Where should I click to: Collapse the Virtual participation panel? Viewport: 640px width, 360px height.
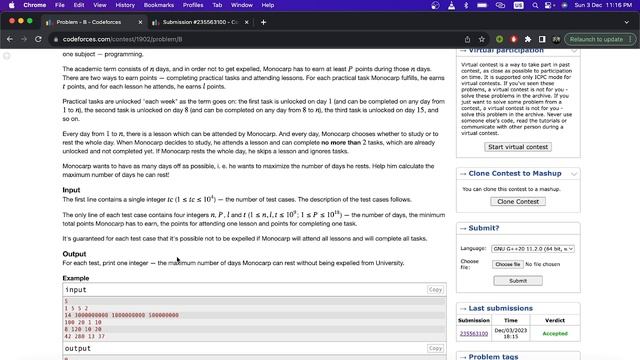pos(574,51)
